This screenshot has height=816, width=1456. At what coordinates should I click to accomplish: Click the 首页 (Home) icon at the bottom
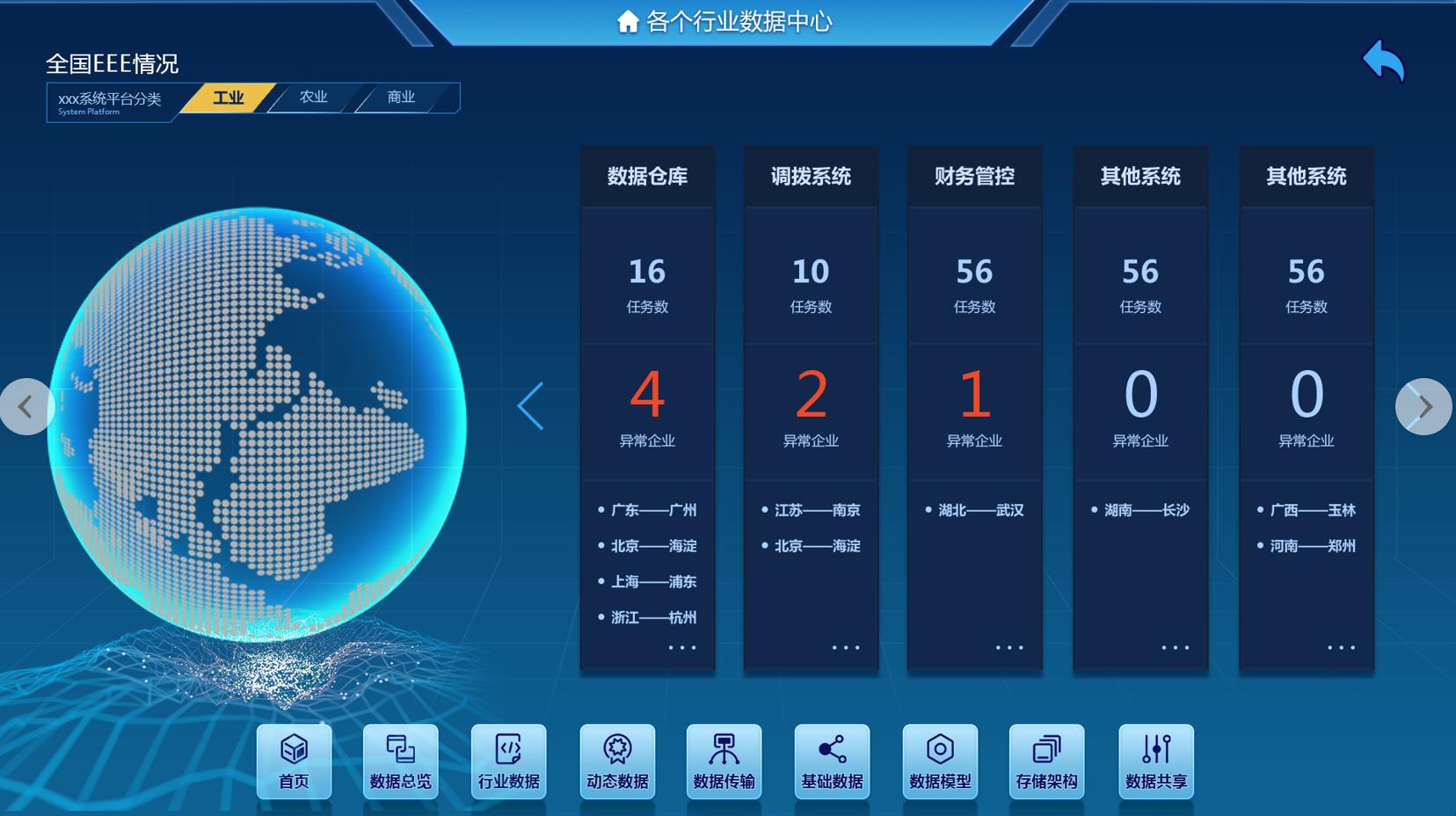coord(294,761)
